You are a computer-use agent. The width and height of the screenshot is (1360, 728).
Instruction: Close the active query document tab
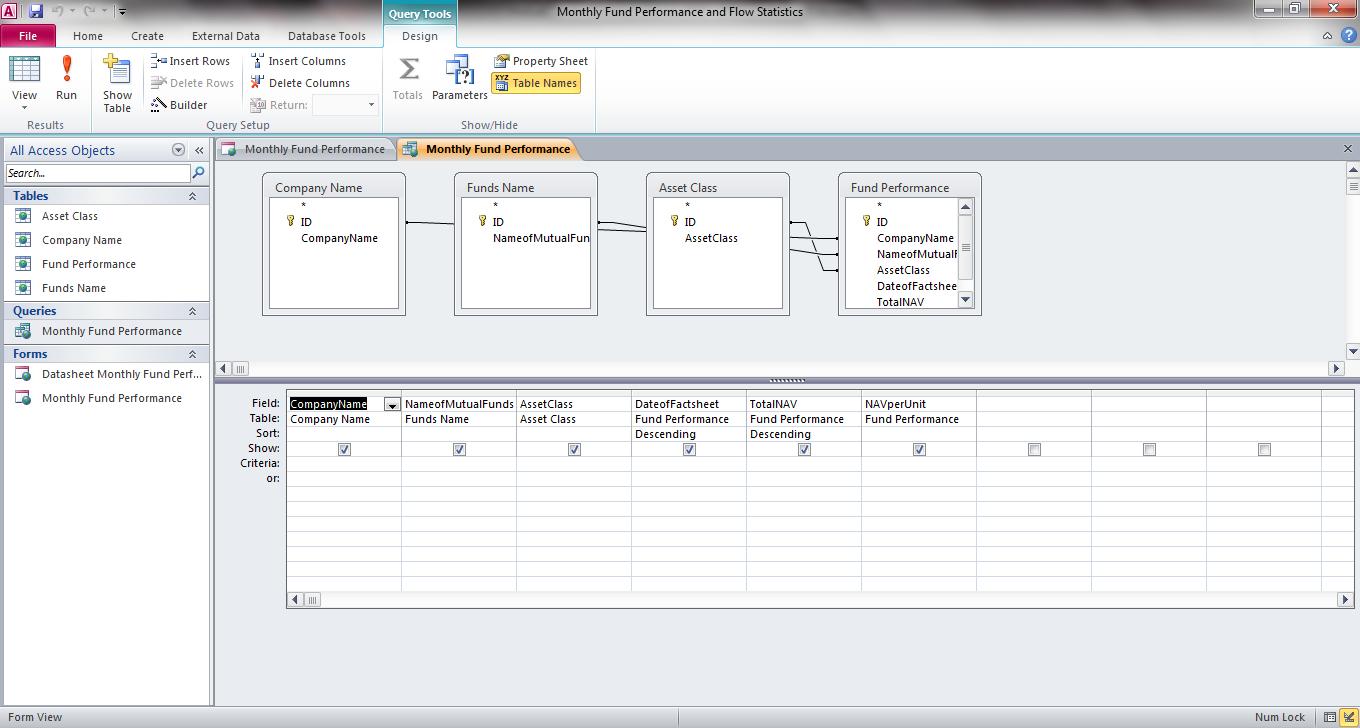point(1347,149)
